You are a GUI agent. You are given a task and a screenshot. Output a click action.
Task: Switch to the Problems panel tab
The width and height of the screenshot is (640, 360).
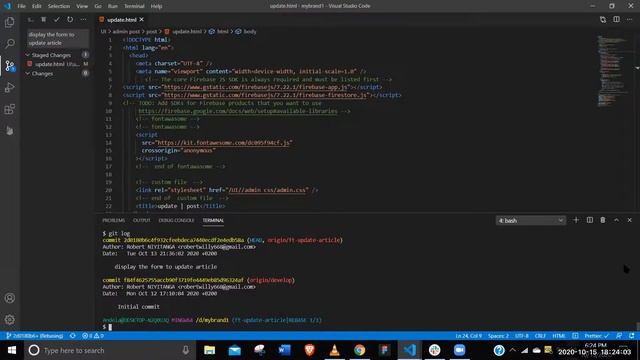click(x=113, y=220)
